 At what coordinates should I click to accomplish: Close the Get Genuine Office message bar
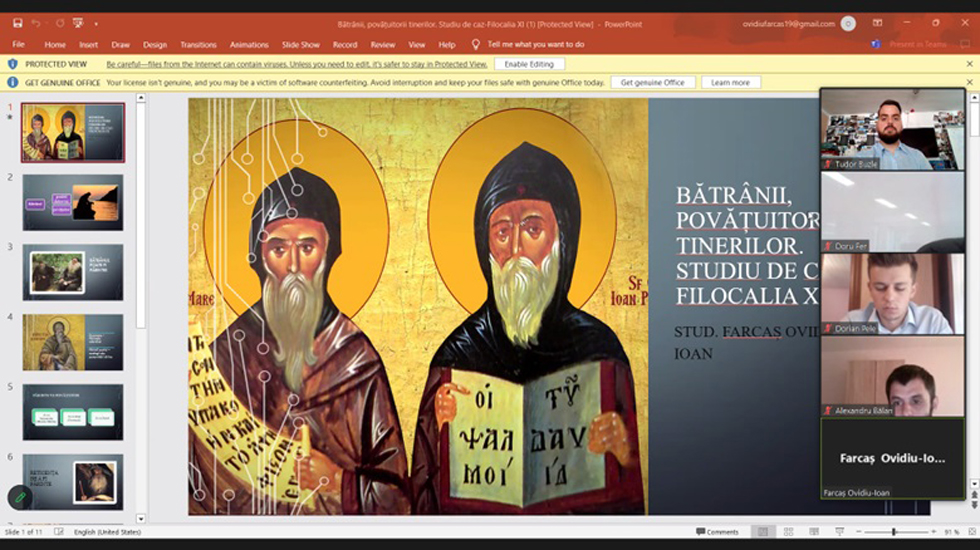(969, 82)
